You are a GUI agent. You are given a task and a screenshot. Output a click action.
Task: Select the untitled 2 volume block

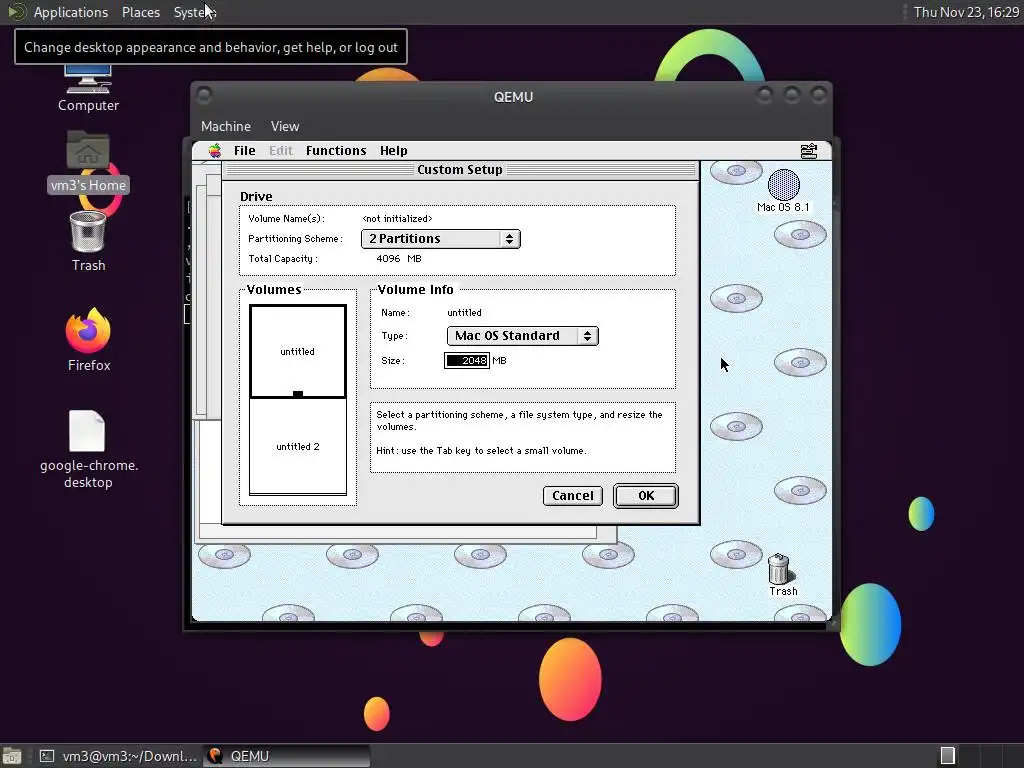point(298,447)
